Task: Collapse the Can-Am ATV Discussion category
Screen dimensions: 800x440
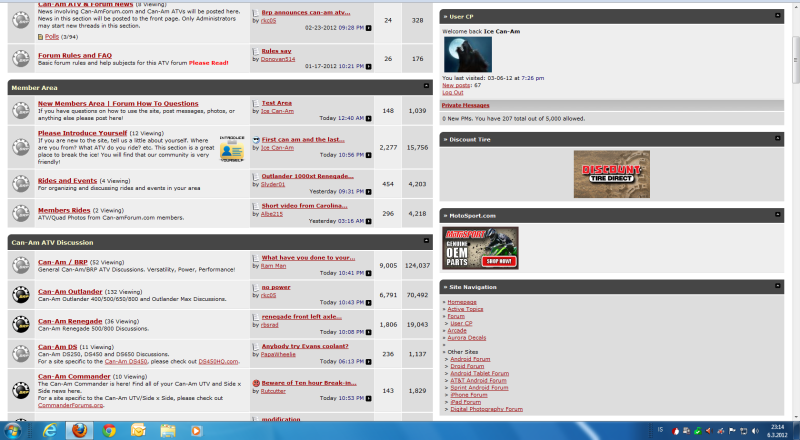Action: [x=427, y=240]
